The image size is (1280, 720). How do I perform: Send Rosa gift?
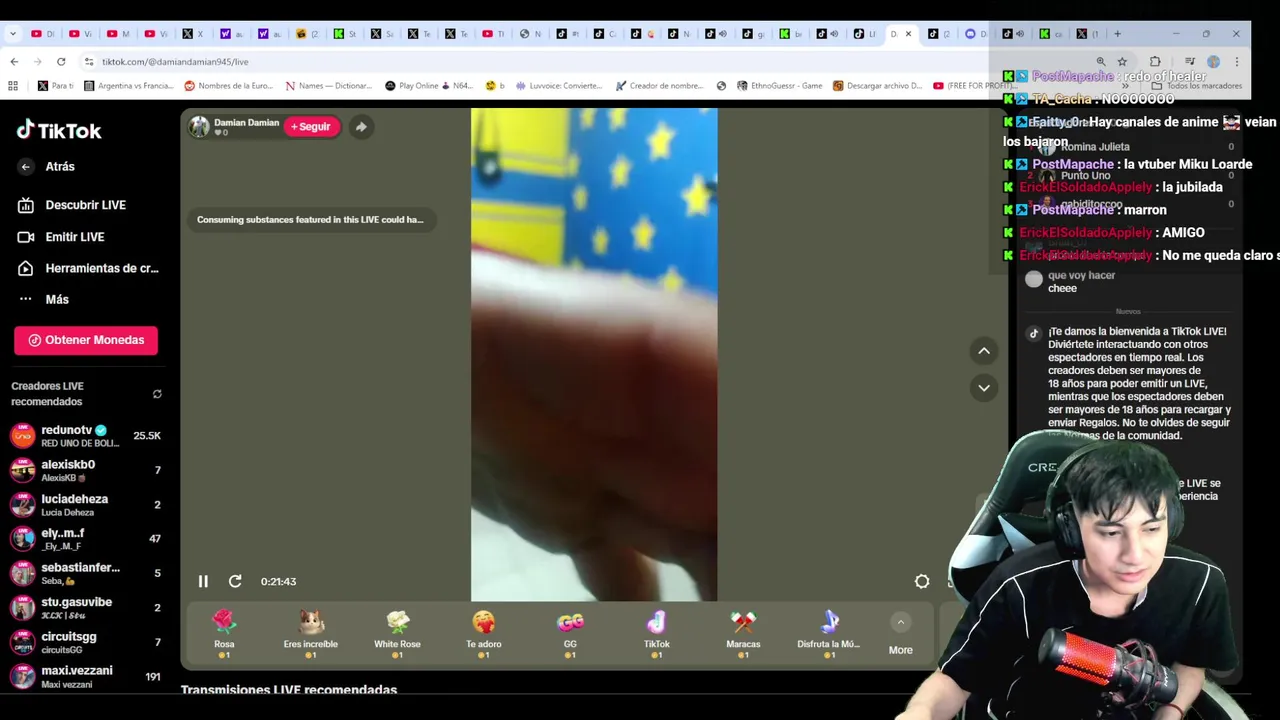coord(224,633)
